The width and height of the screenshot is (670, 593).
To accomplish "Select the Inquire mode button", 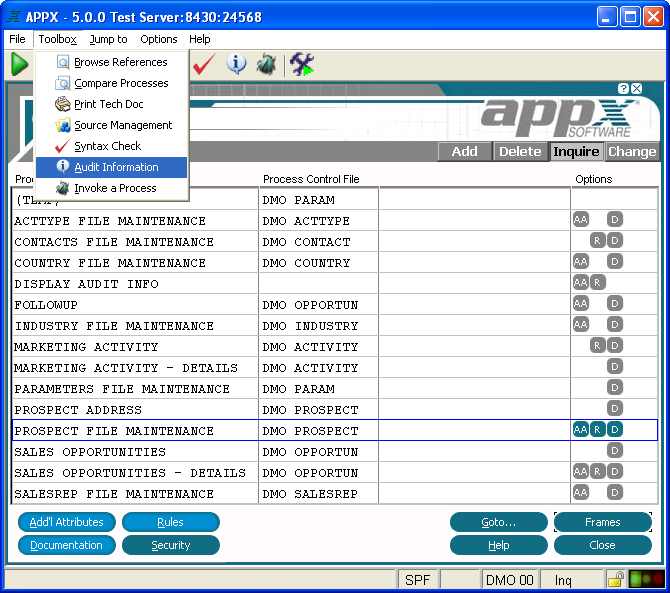I will click(x=576, y=152).
